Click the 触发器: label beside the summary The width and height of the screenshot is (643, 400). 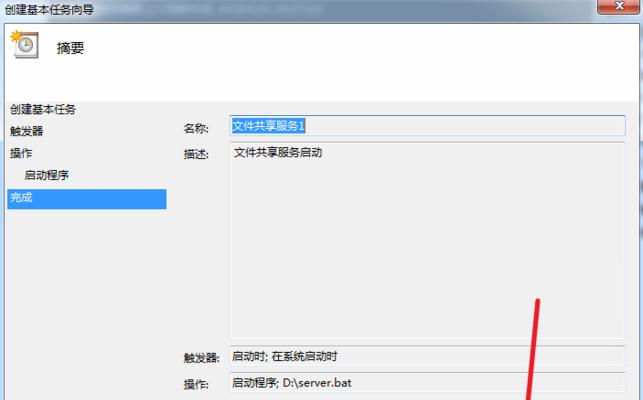click(201, 358)
